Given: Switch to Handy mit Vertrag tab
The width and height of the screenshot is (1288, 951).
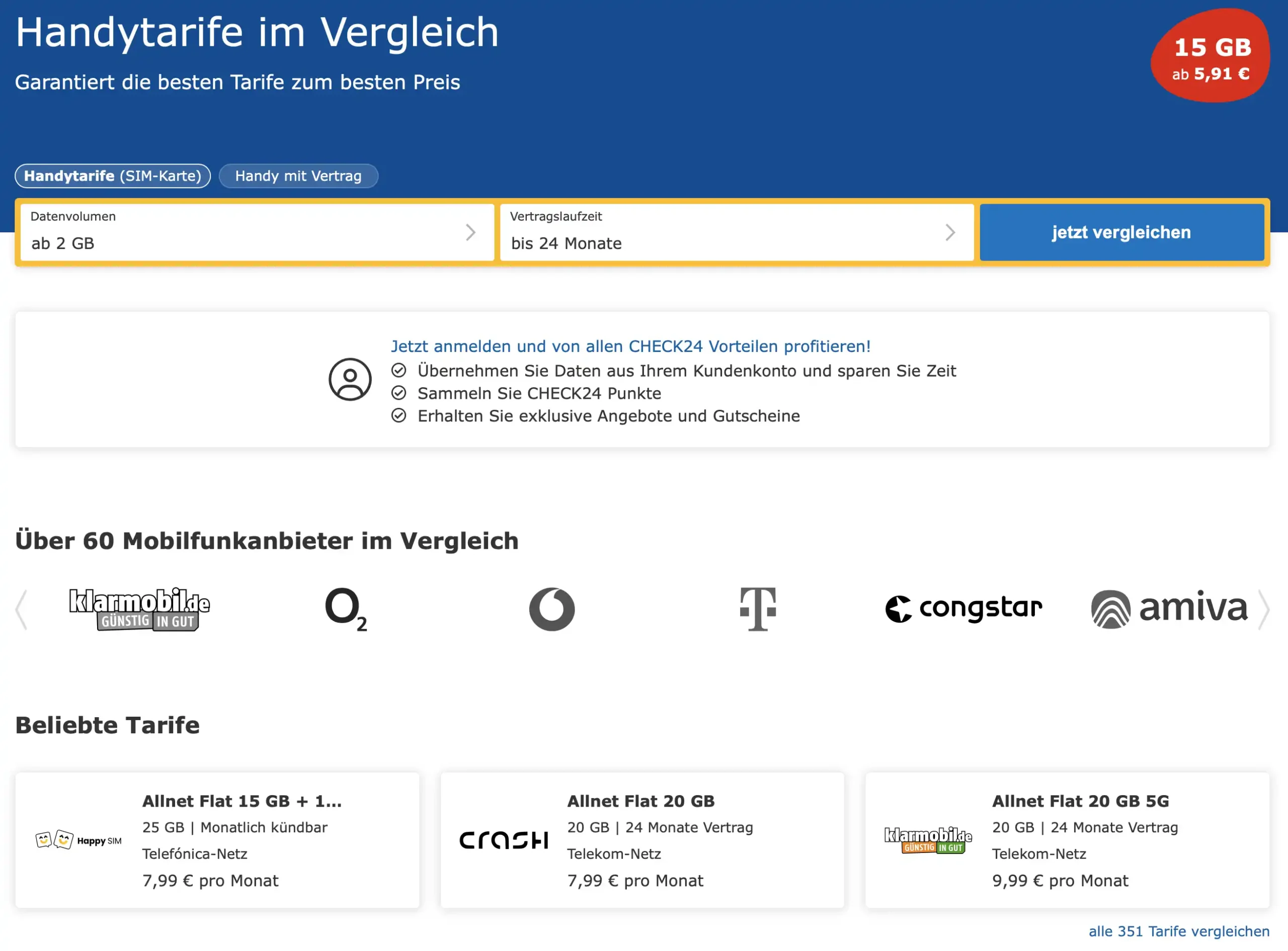Looking at the screenshot, I should click(x=298, y=176).
